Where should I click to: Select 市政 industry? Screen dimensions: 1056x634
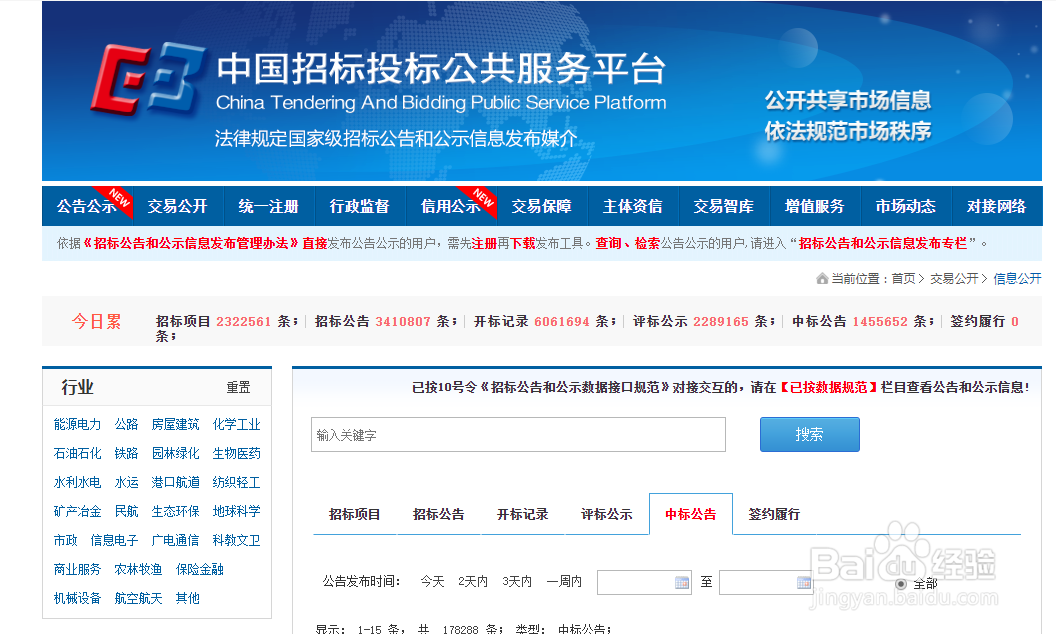tap(65, 540)
